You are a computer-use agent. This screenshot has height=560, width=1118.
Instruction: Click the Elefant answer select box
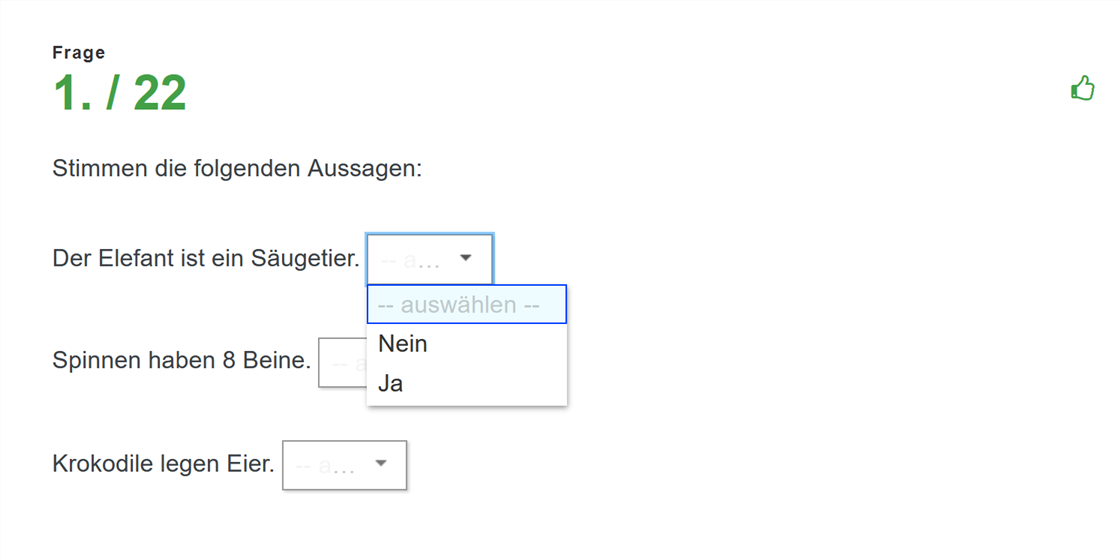pos(429,259)
